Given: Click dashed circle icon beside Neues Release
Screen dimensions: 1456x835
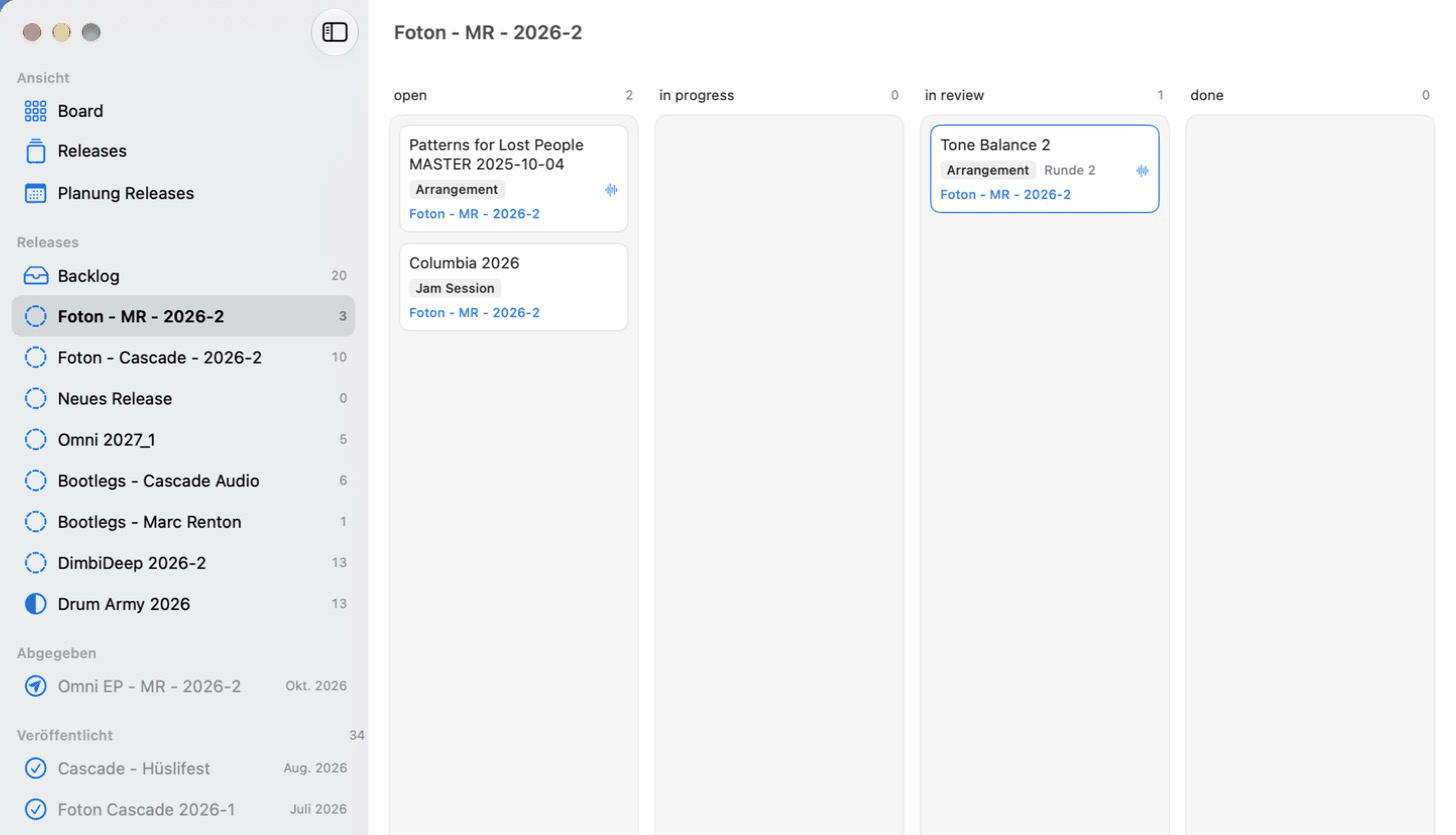Looking at the screenshot, I should pyautogui.click(x=35, y=398).
